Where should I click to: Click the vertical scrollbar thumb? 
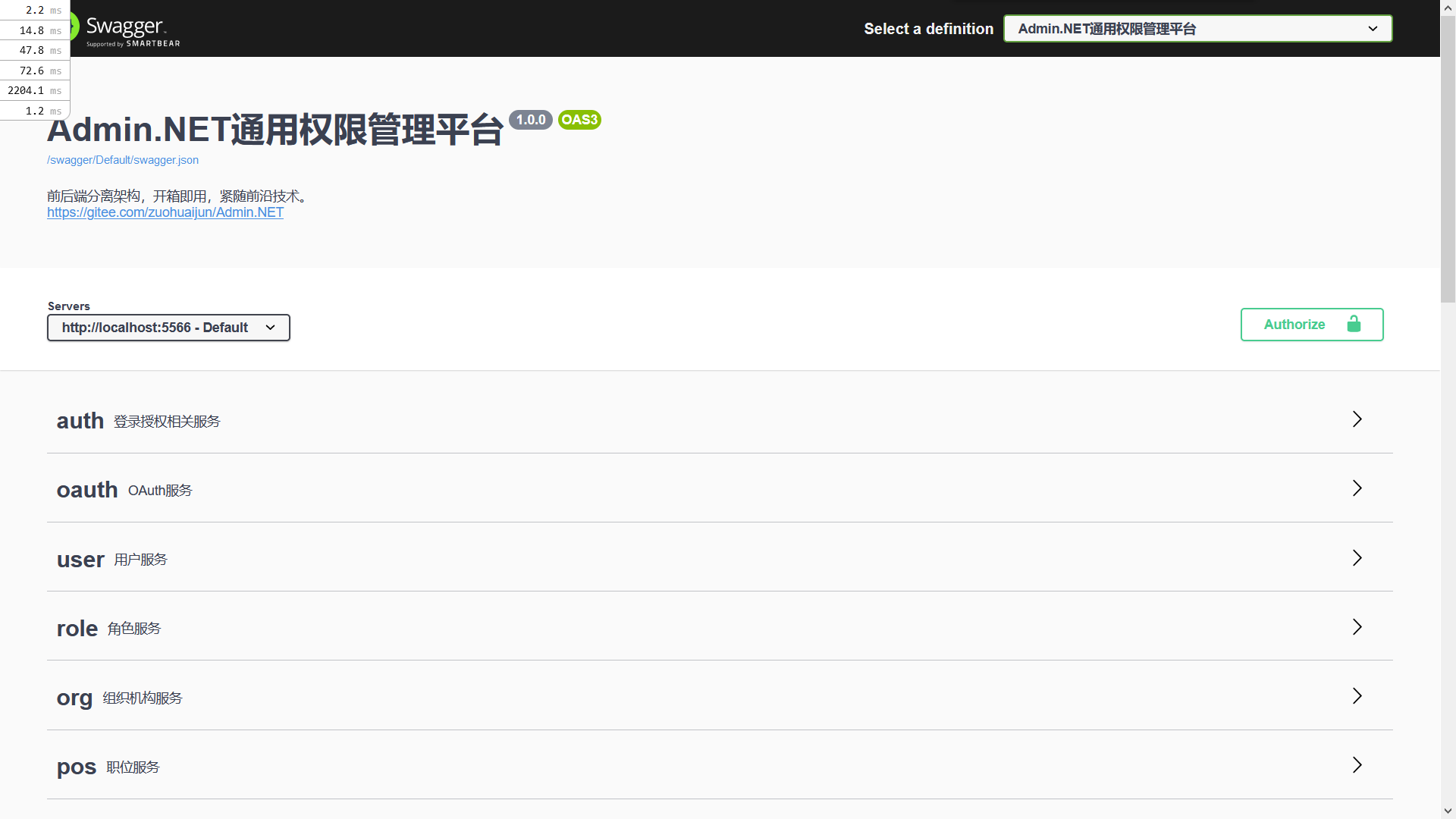1448,159
